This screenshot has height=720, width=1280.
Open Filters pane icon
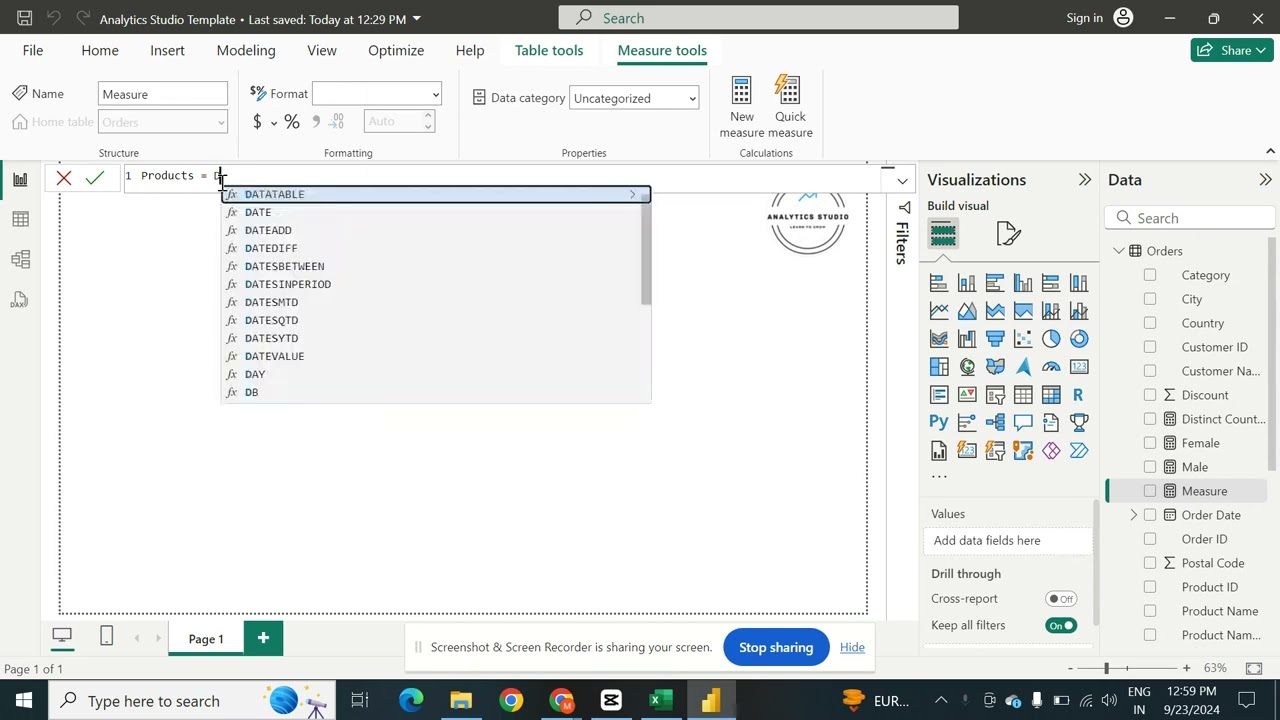point(903,208)
